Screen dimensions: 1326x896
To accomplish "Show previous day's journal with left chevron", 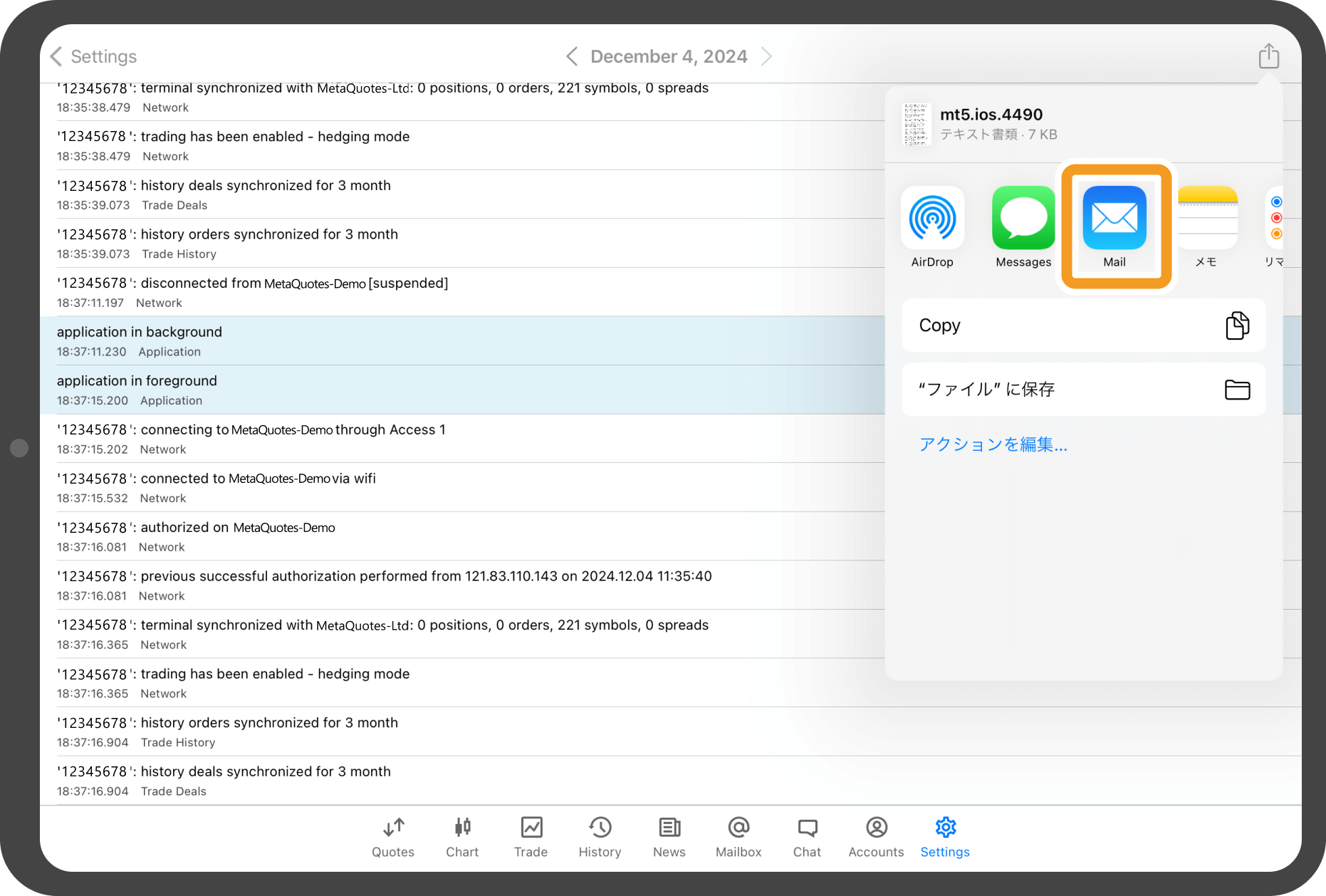I will (571, 56).
